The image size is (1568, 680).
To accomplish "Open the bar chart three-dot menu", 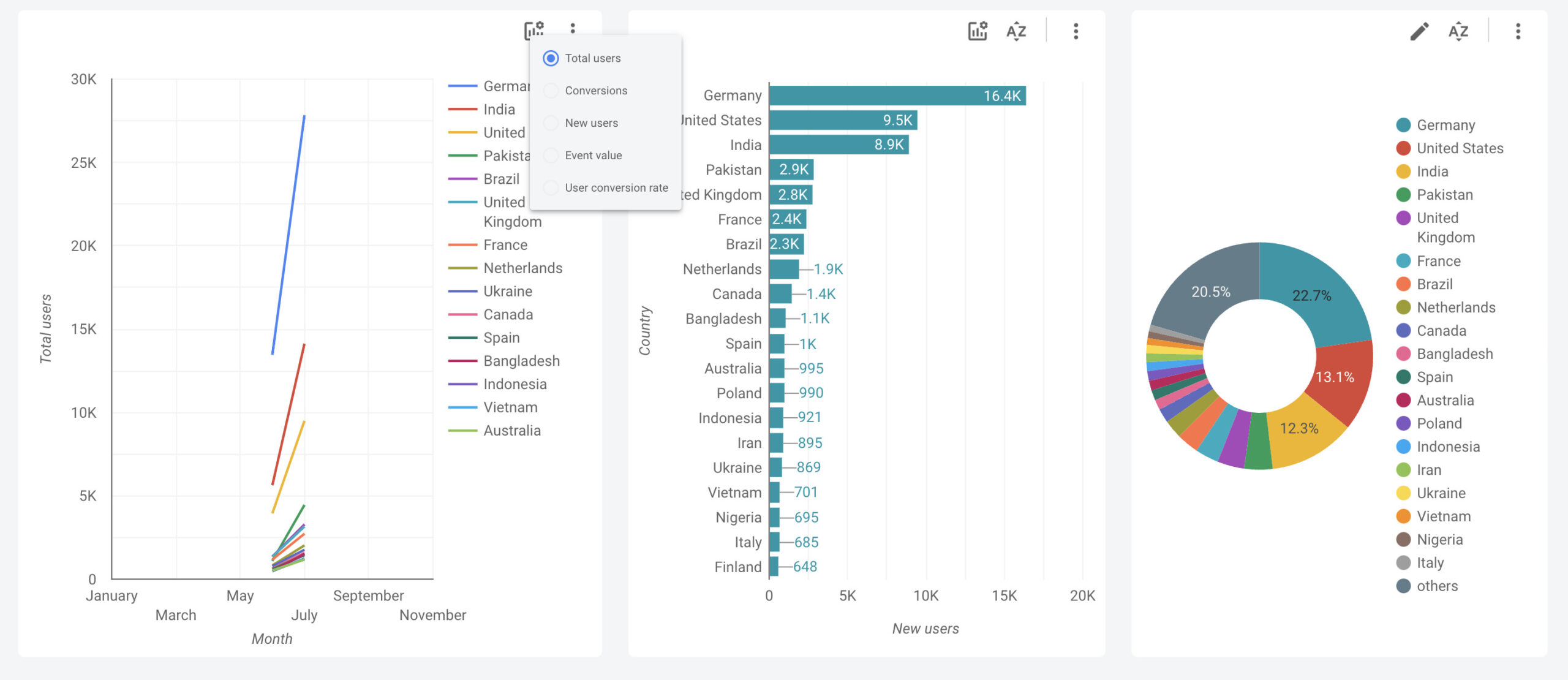I will pyautogui.click(x=1076, y=31).
